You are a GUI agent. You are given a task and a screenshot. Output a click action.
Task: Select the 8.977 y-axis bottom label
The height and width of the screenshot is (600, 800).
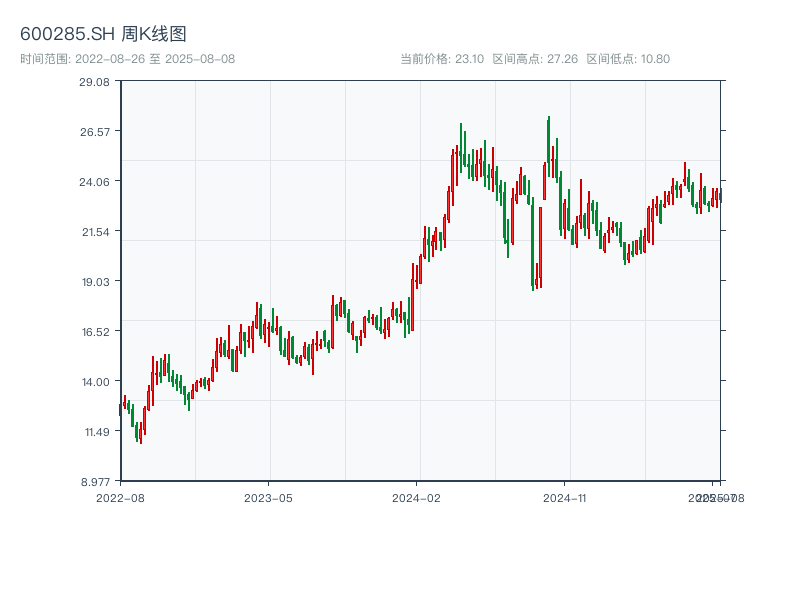pos(94,482)
